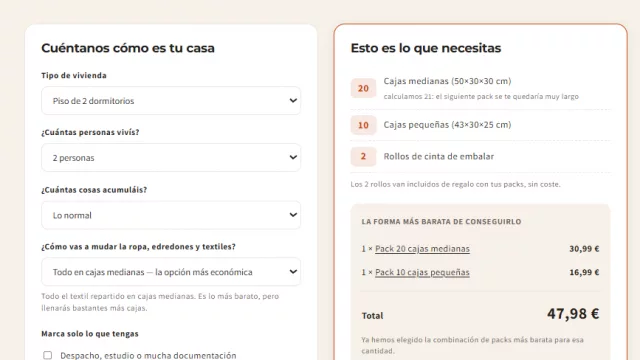Open the Tipo de vivienda dropdown
Image resolution: width=640 pixels, height=360 pixels.
[x=171, y=100]
